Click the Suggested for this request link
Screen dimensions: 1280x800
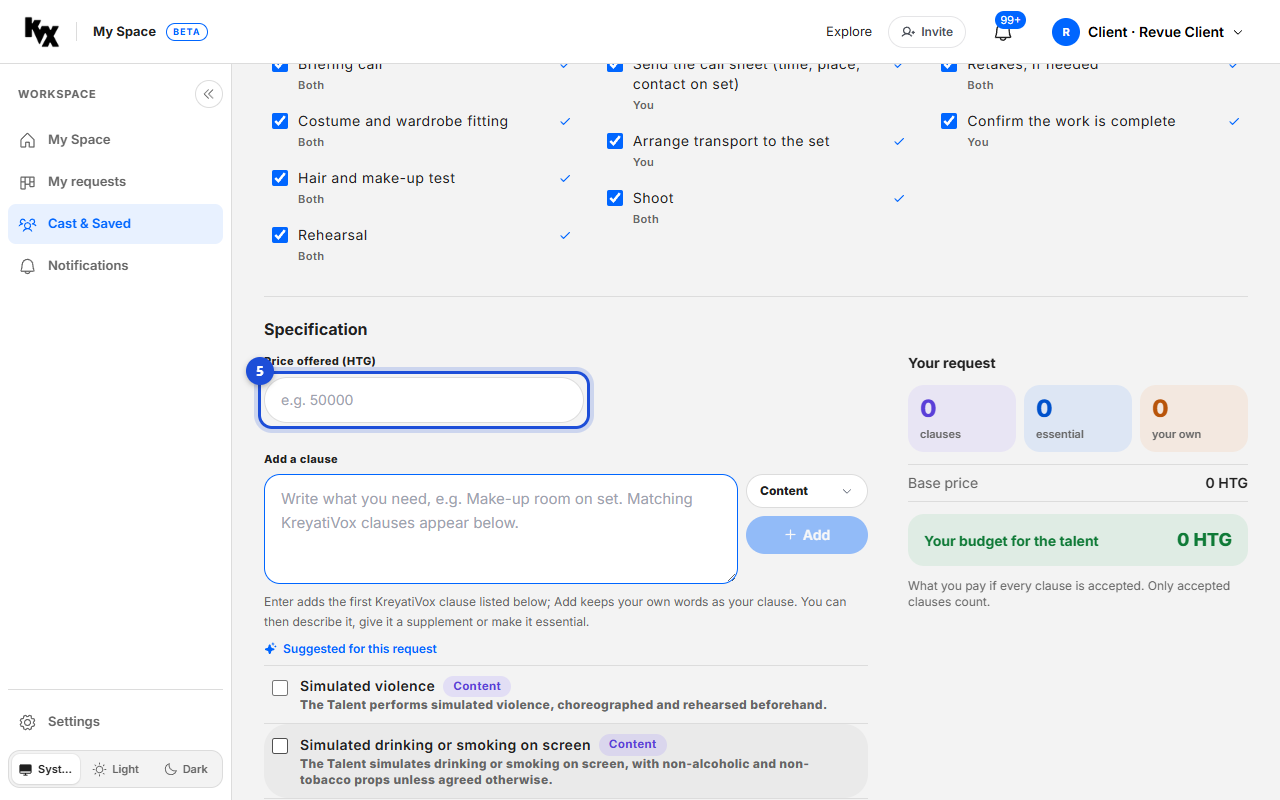[351, 649]
